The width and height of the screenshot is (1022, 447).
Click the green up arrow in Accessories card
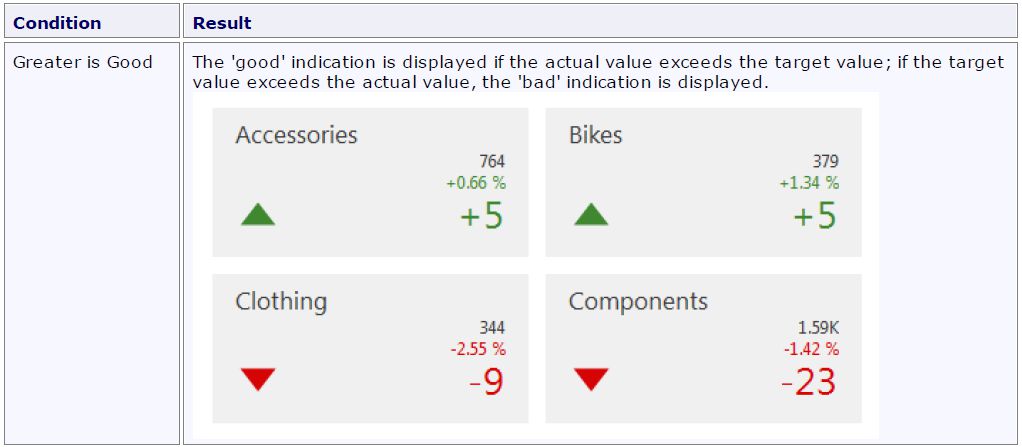click(x=258, y=214)
